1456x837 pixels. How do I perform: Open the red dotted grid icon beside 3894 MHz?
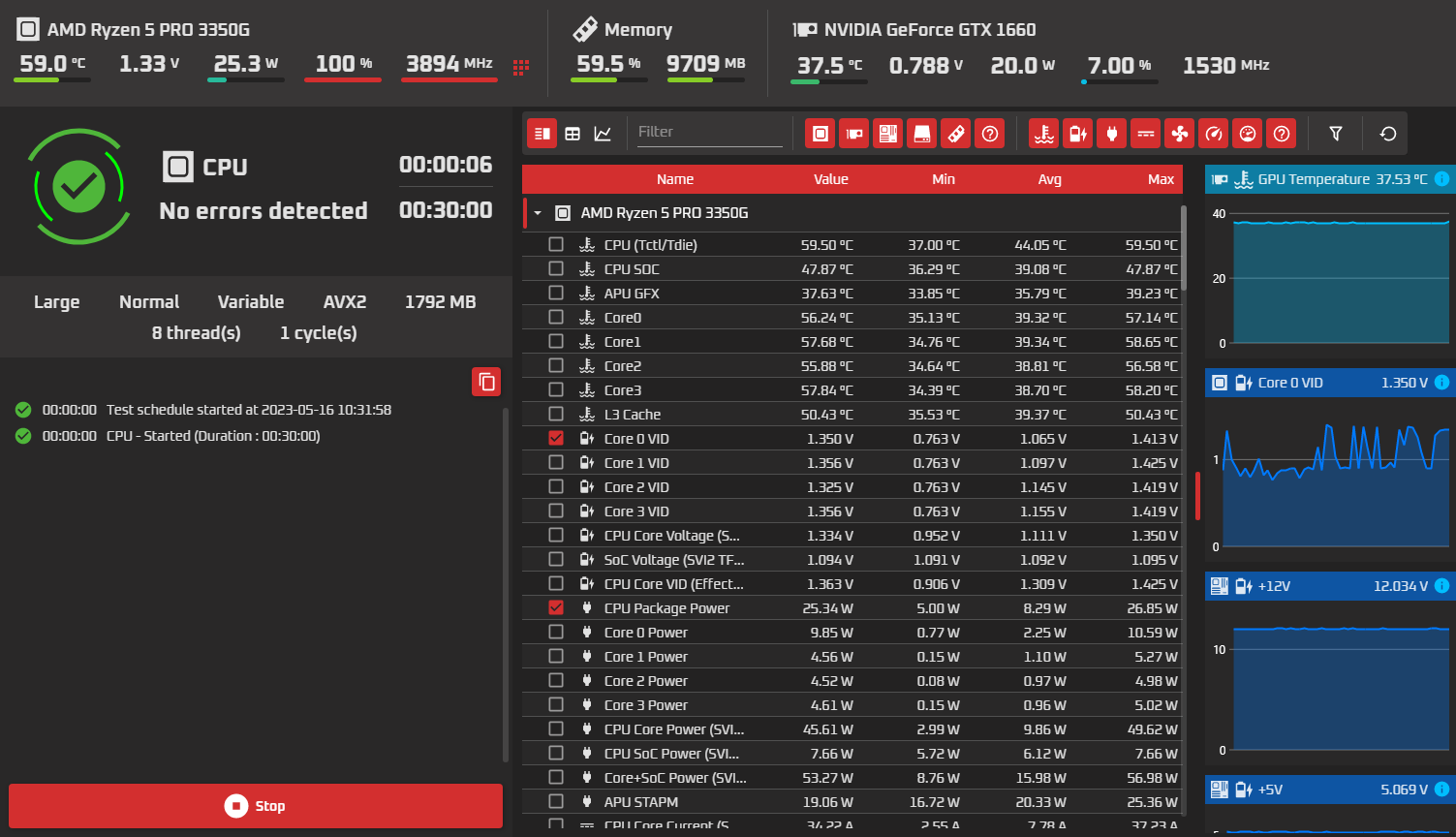coord(521,67)
